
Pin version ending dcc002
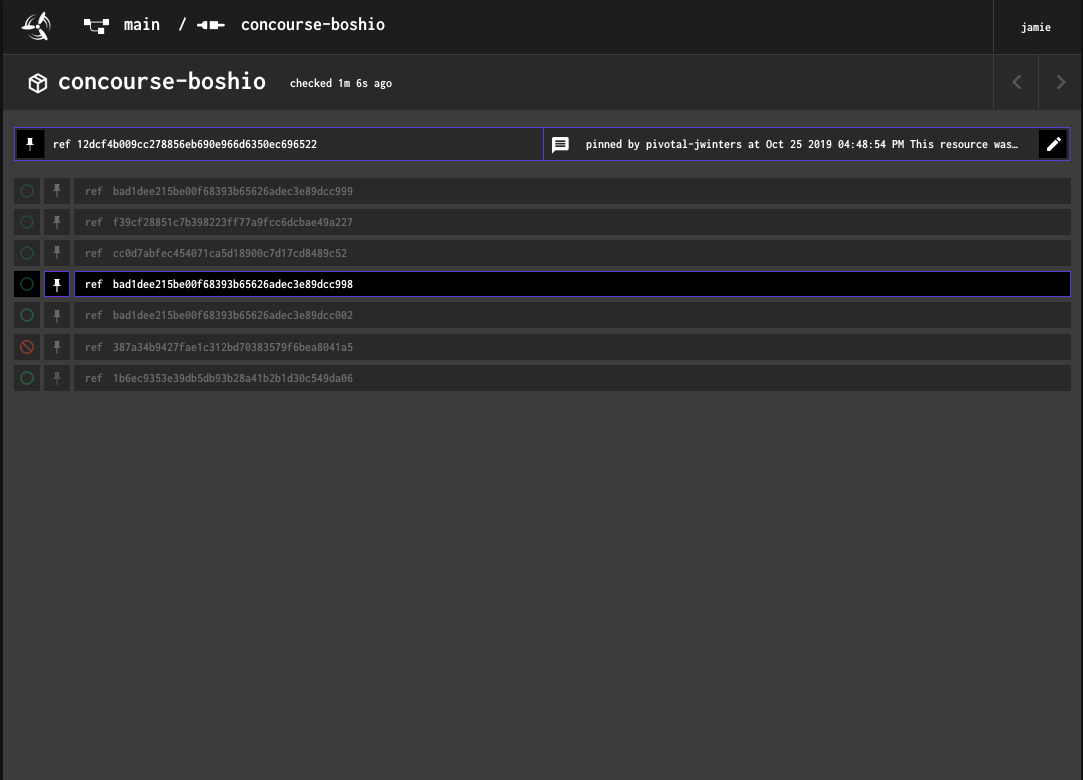57,315
